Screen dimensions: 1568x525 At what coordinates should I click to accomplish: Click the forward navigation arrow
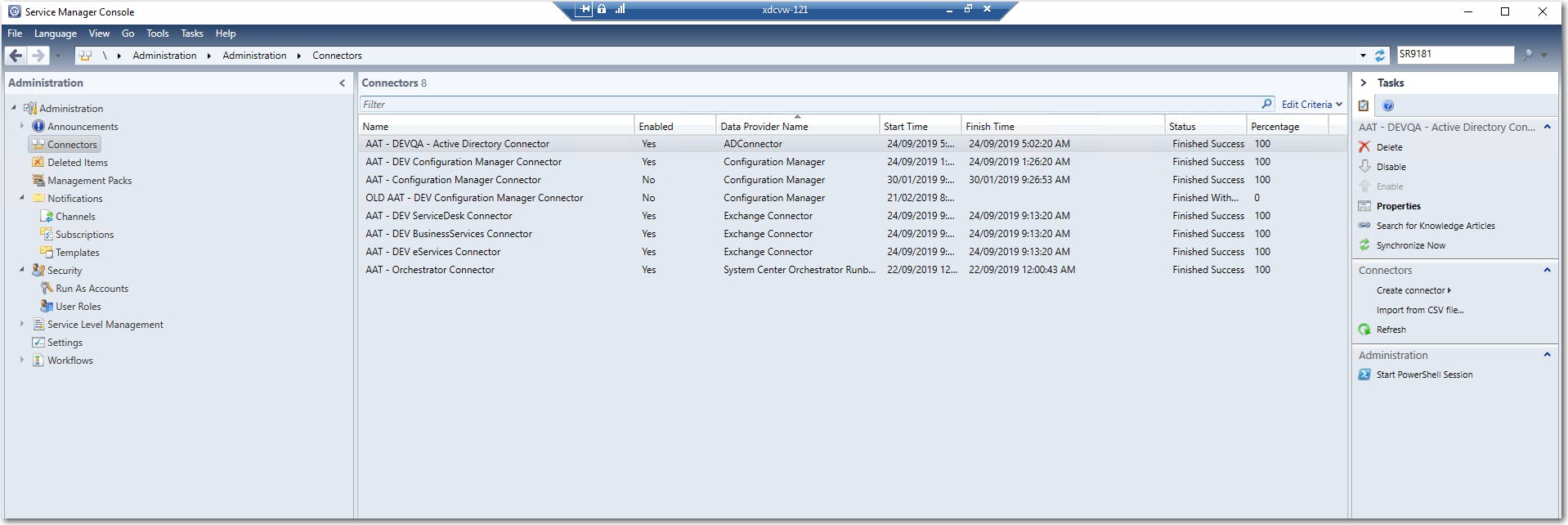(x=38, y=56)
